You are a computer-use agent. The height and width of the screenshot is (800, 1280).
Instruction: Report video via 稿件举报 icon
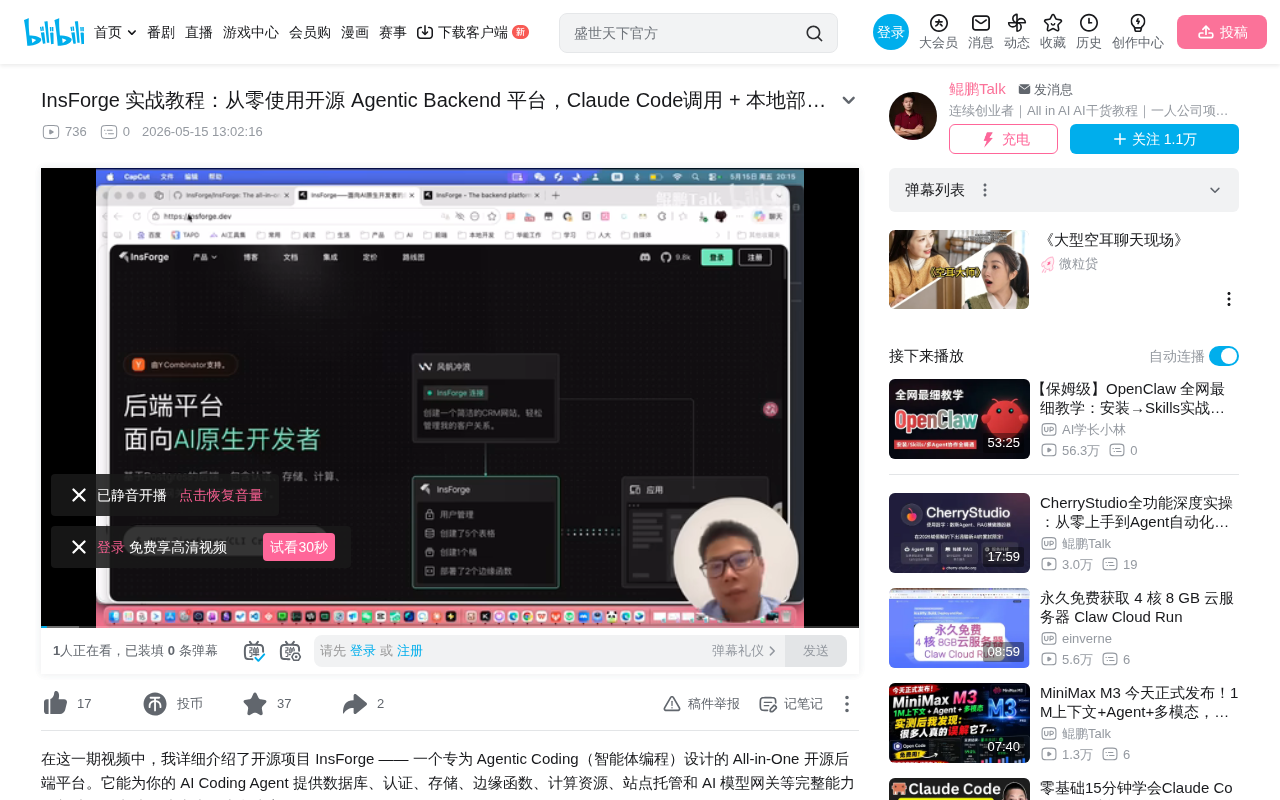click(x=672, y=704)
